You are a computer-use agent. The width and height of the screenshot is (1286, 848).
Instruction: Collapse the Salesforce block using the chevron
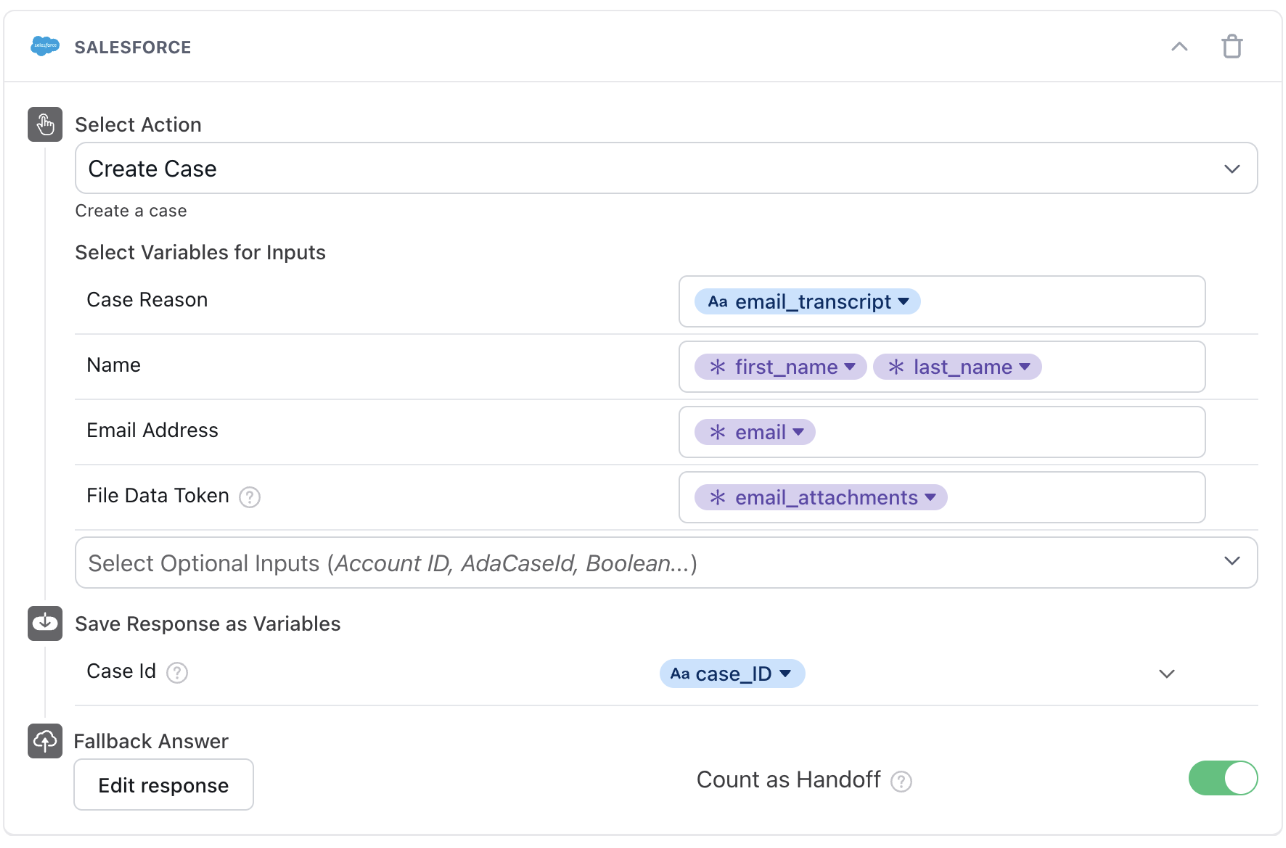[x=1180, y=47]
